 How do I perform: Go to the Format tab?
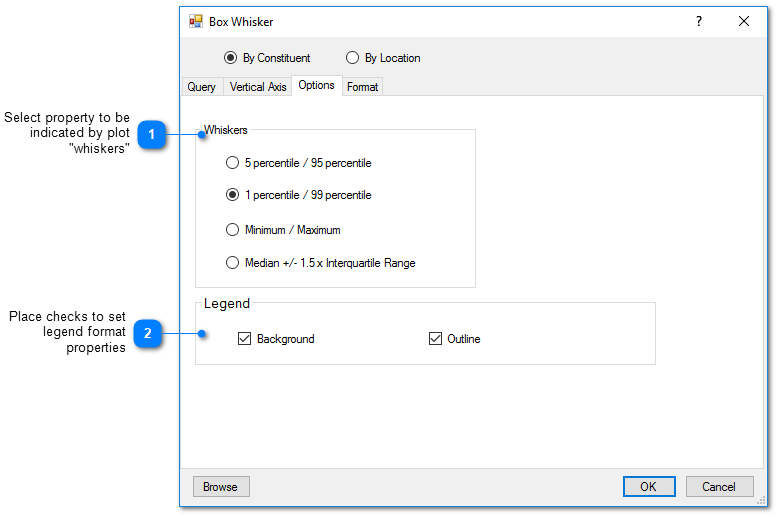click(x=362, y=87)
